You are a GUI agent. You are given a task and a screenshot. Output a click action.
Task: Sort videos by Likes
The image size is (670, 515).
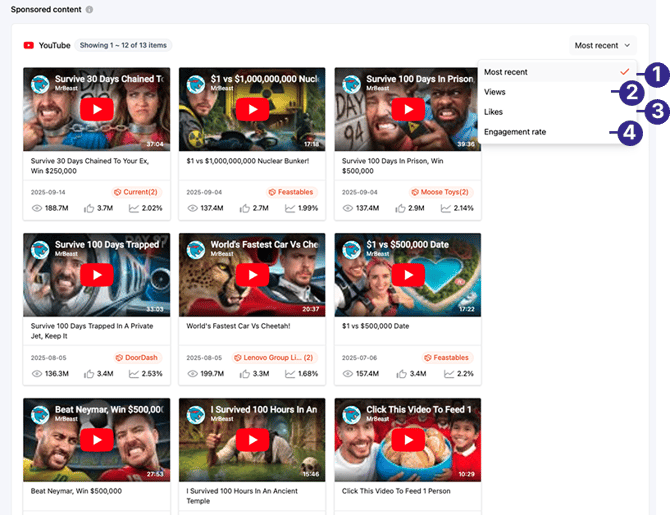tap(494, 112)
